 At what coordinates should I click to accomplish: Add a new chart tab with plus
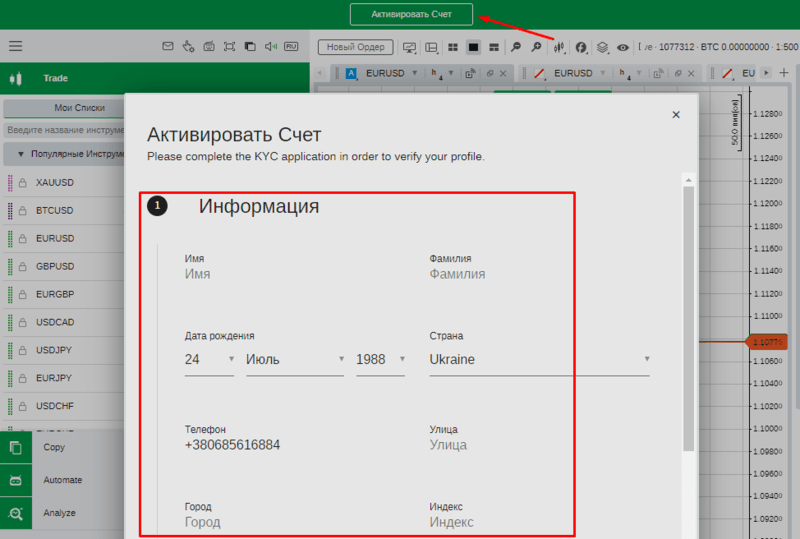pyautogui.click(x=784, y=73)
